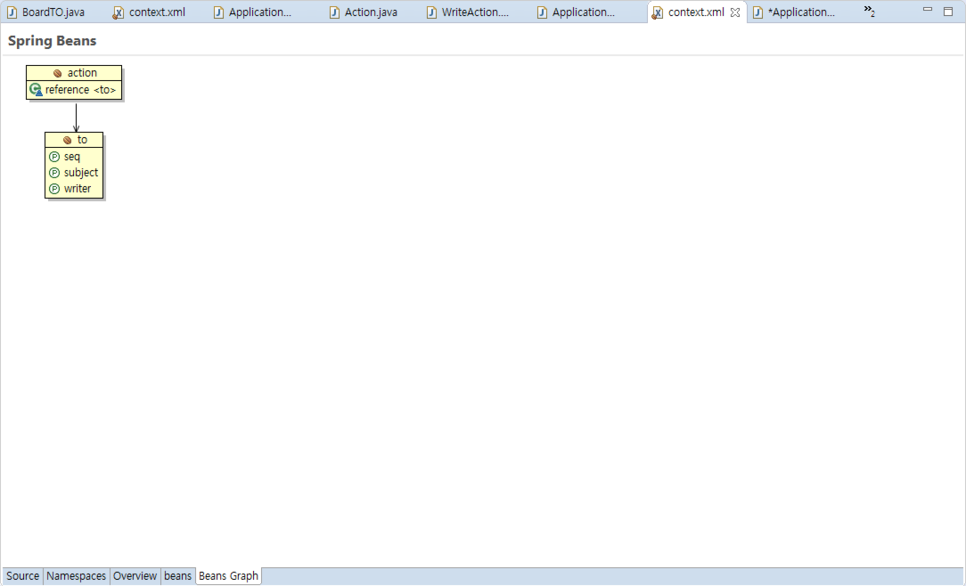Switch to the Overview bottom tab
The height and width of the screenshot is (586, 966).
point(135,576)
